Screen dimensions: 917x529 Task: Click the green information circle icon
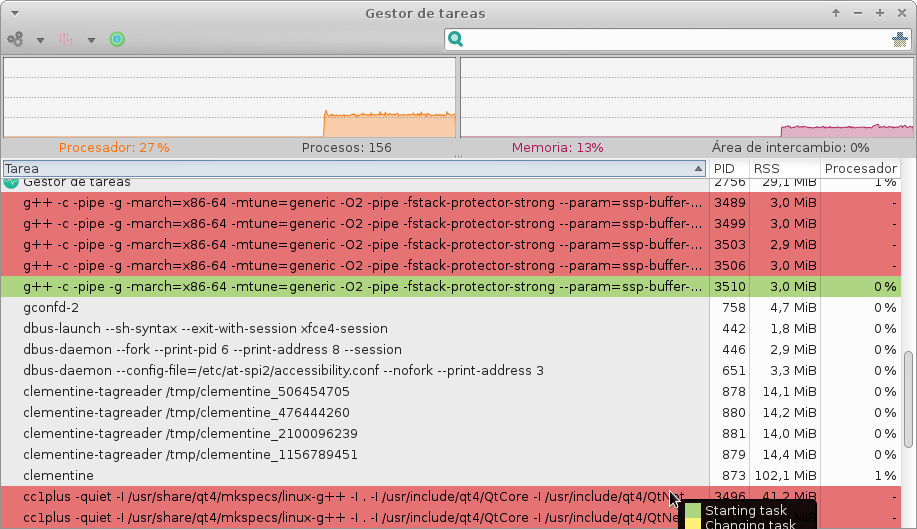[117, 39]
